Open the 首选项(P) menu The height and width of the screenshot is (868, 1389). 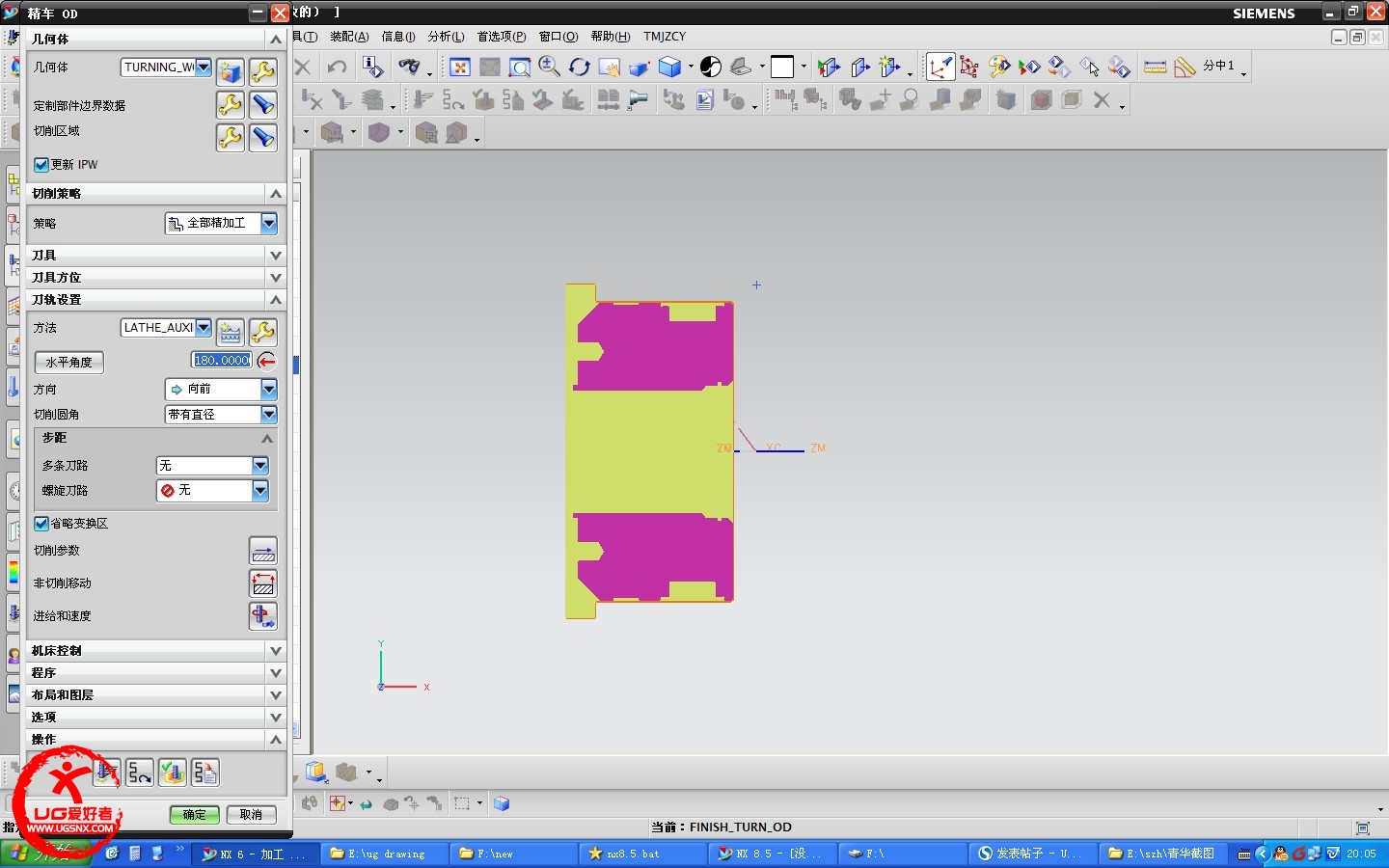coord(502,37)
